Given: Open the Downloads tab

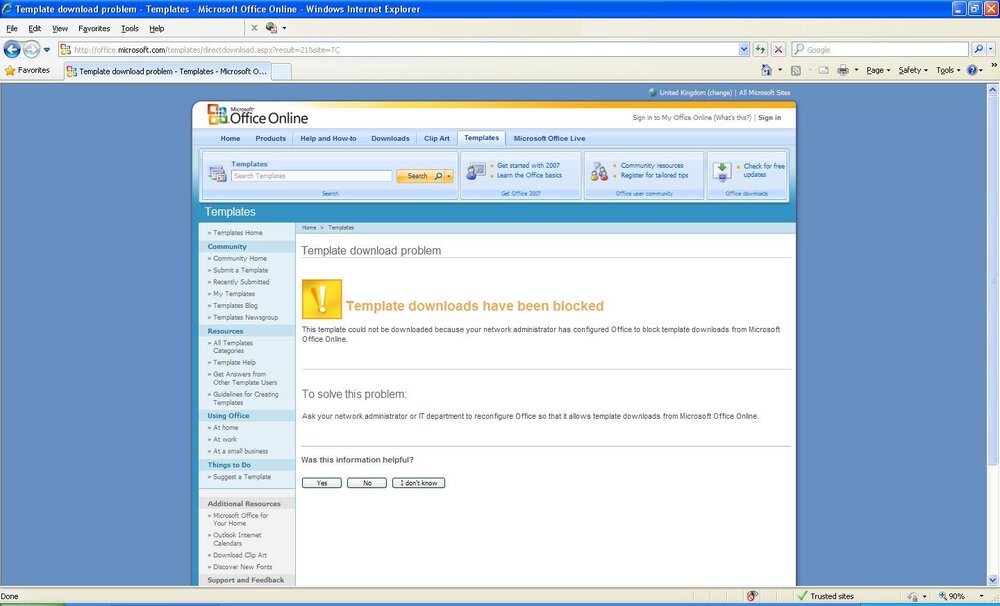Looking at the screenshot, I should click(x=390, y=138).
